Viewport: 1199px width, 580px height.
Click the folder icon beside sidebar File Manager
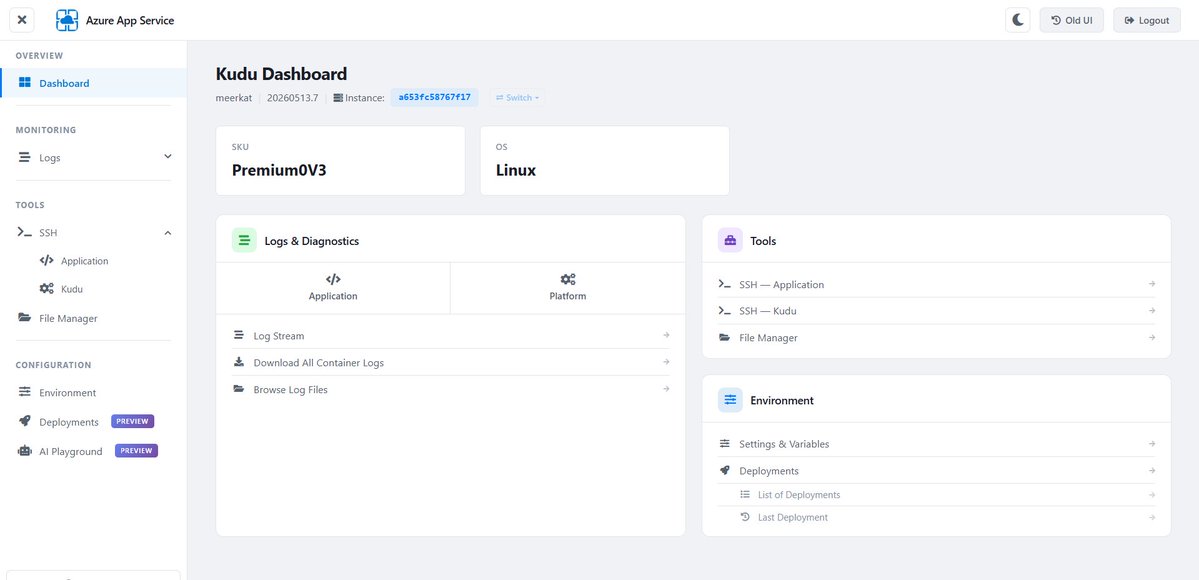(x=24, y=318)
